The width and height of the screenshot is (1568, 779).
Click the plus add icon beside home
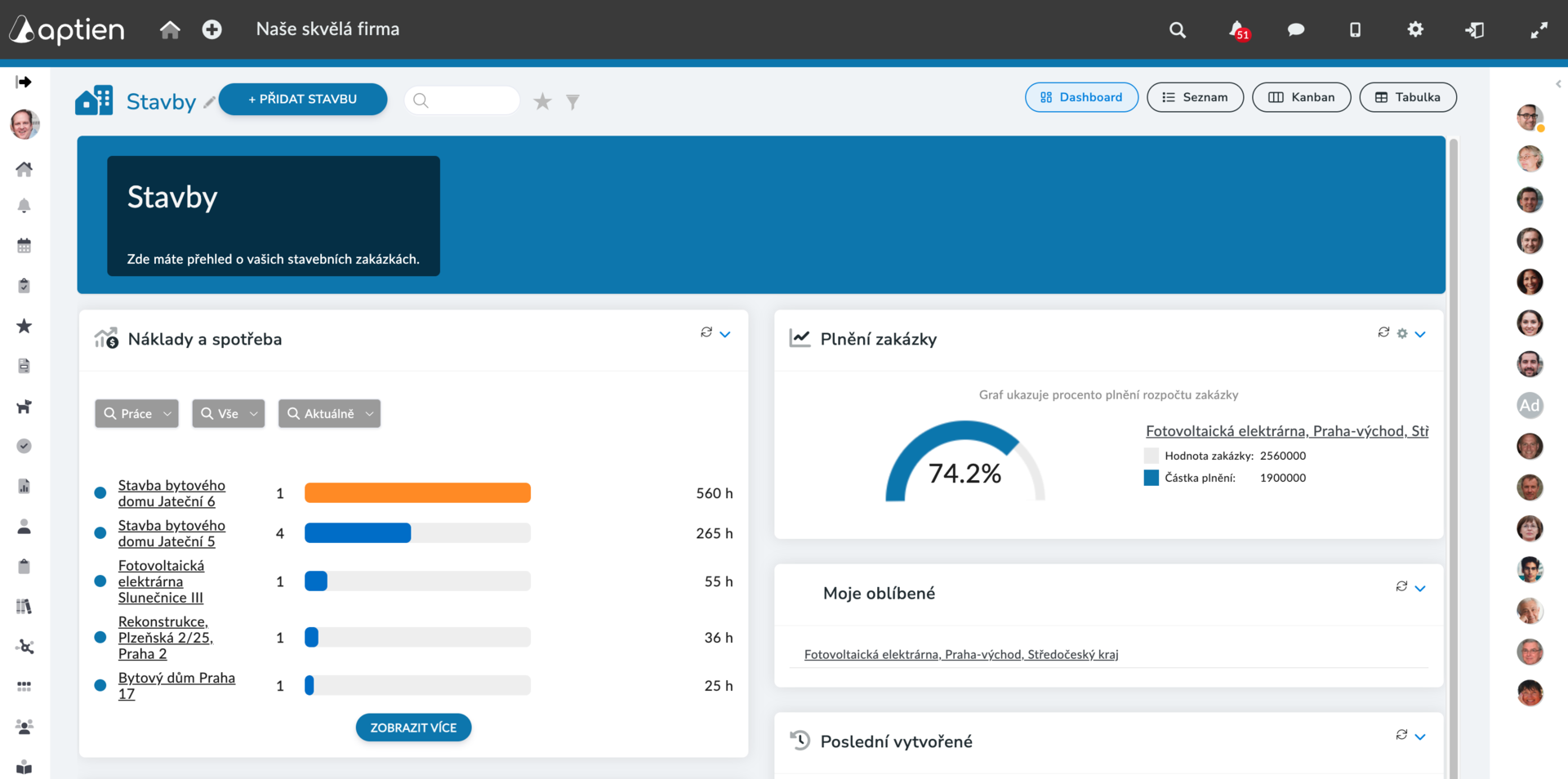(212, 29)
